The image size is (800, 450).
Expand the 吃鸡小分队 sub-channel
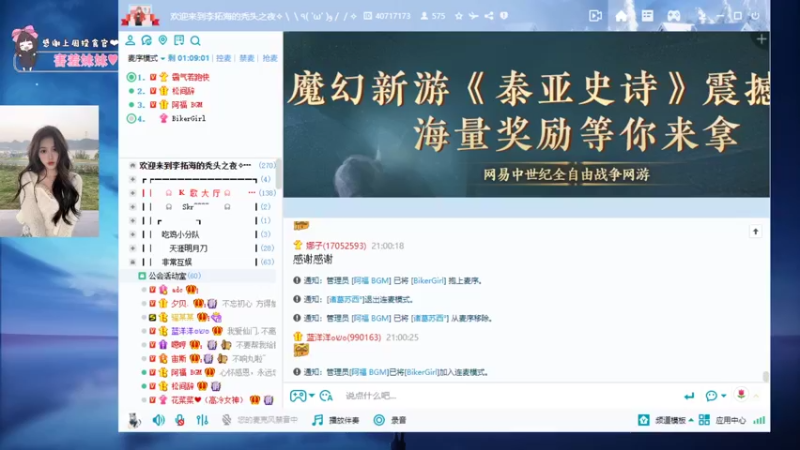(133, 234)
